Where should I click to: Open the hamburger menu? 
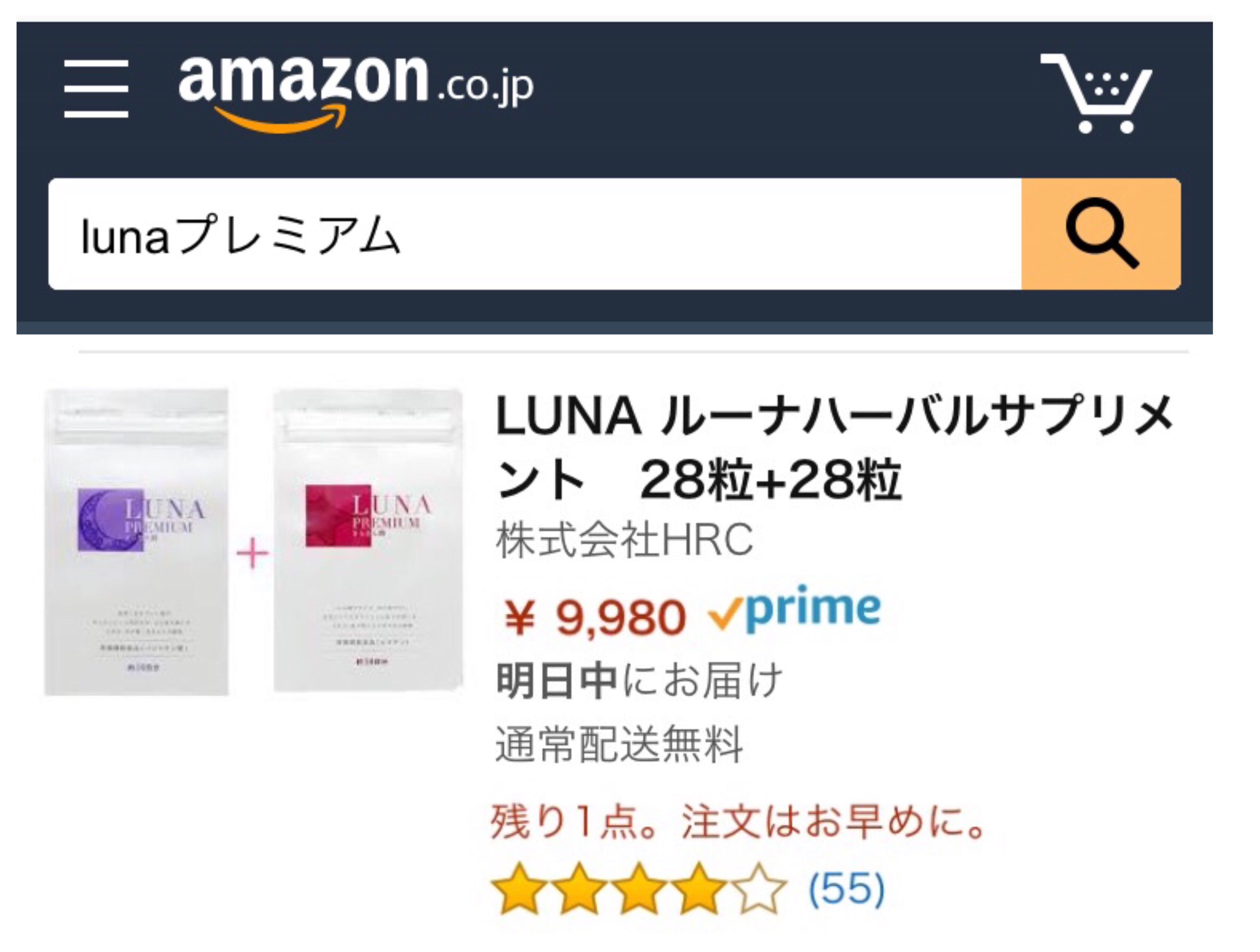[96, 89]
